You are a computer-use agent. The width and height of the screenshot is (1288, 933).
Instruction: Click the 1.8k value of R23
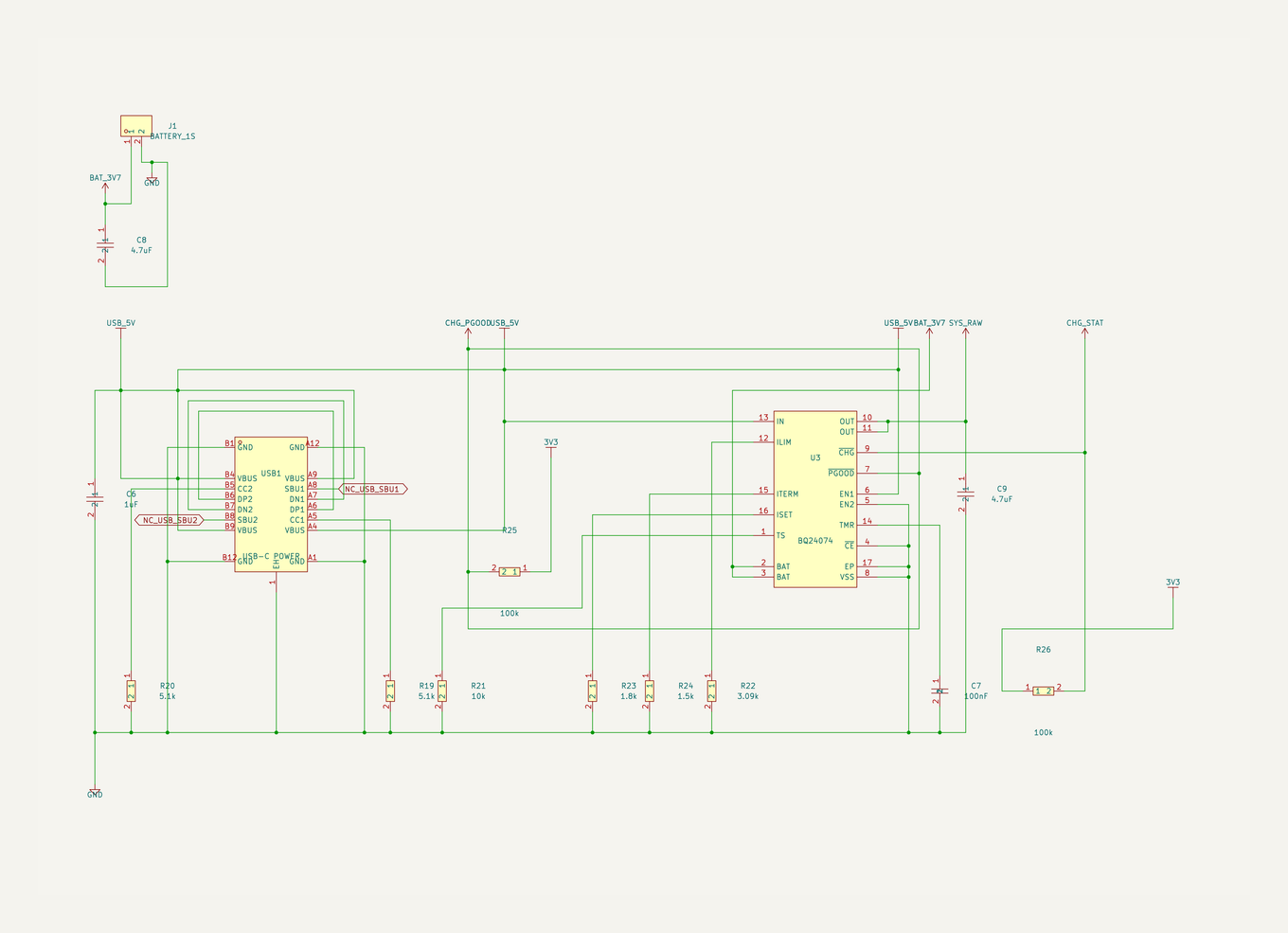click(x=629, y=696)
